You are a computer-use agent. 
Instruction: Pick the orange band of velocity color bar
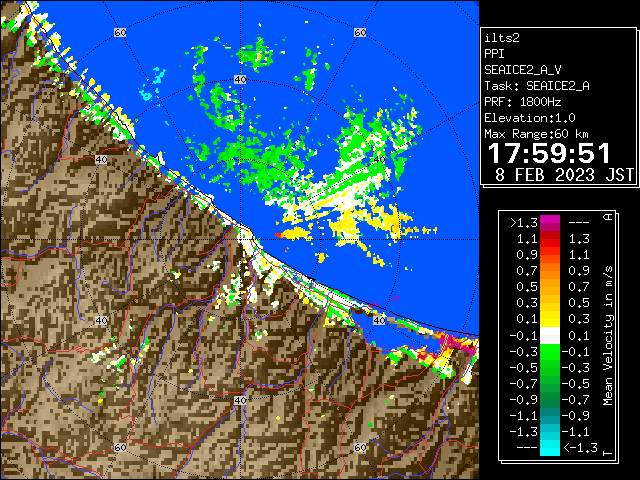click(550, 271)
